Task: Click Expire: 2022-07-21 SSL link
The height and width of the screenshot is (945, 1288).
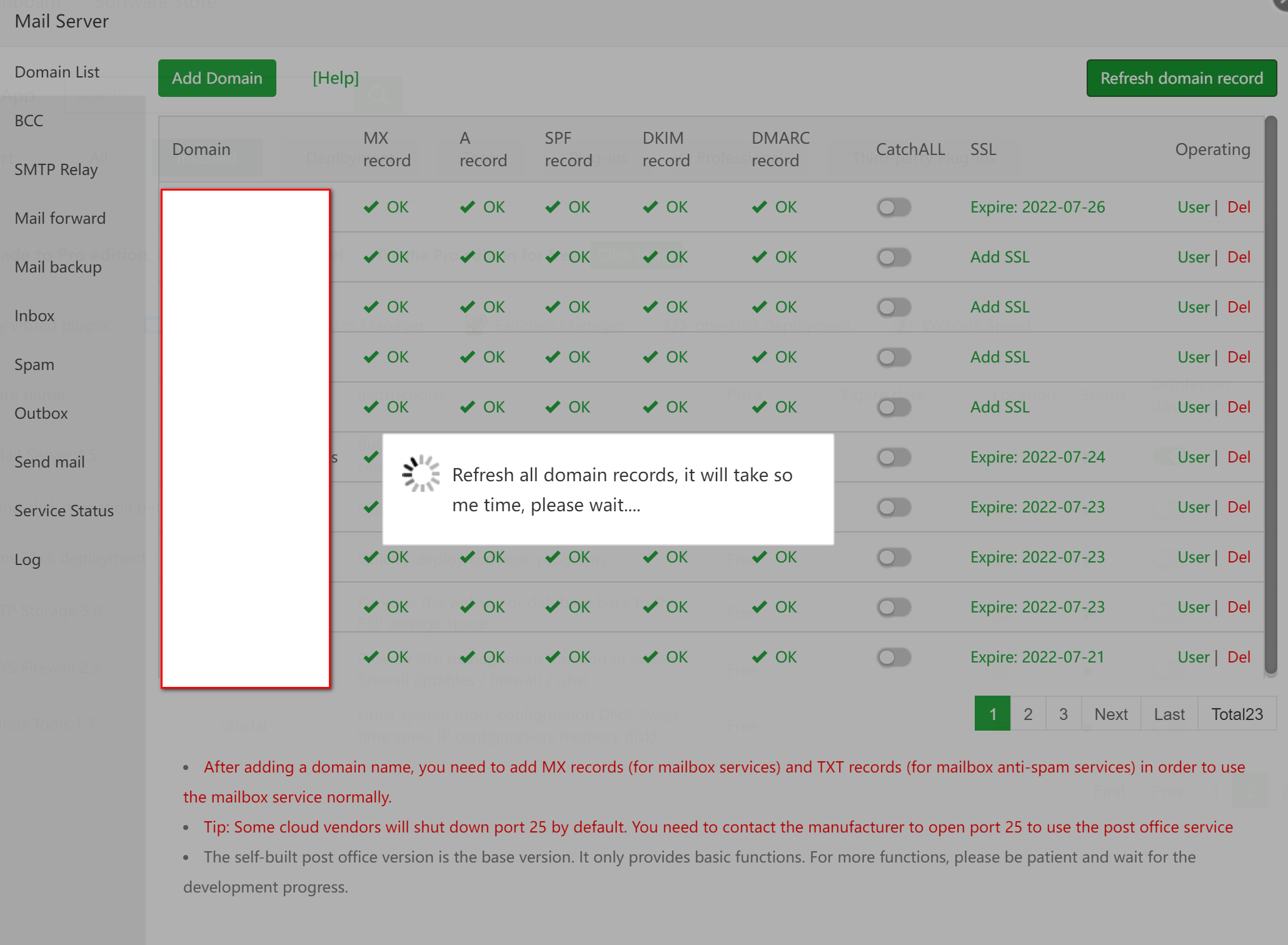Action: point(1037,657)
